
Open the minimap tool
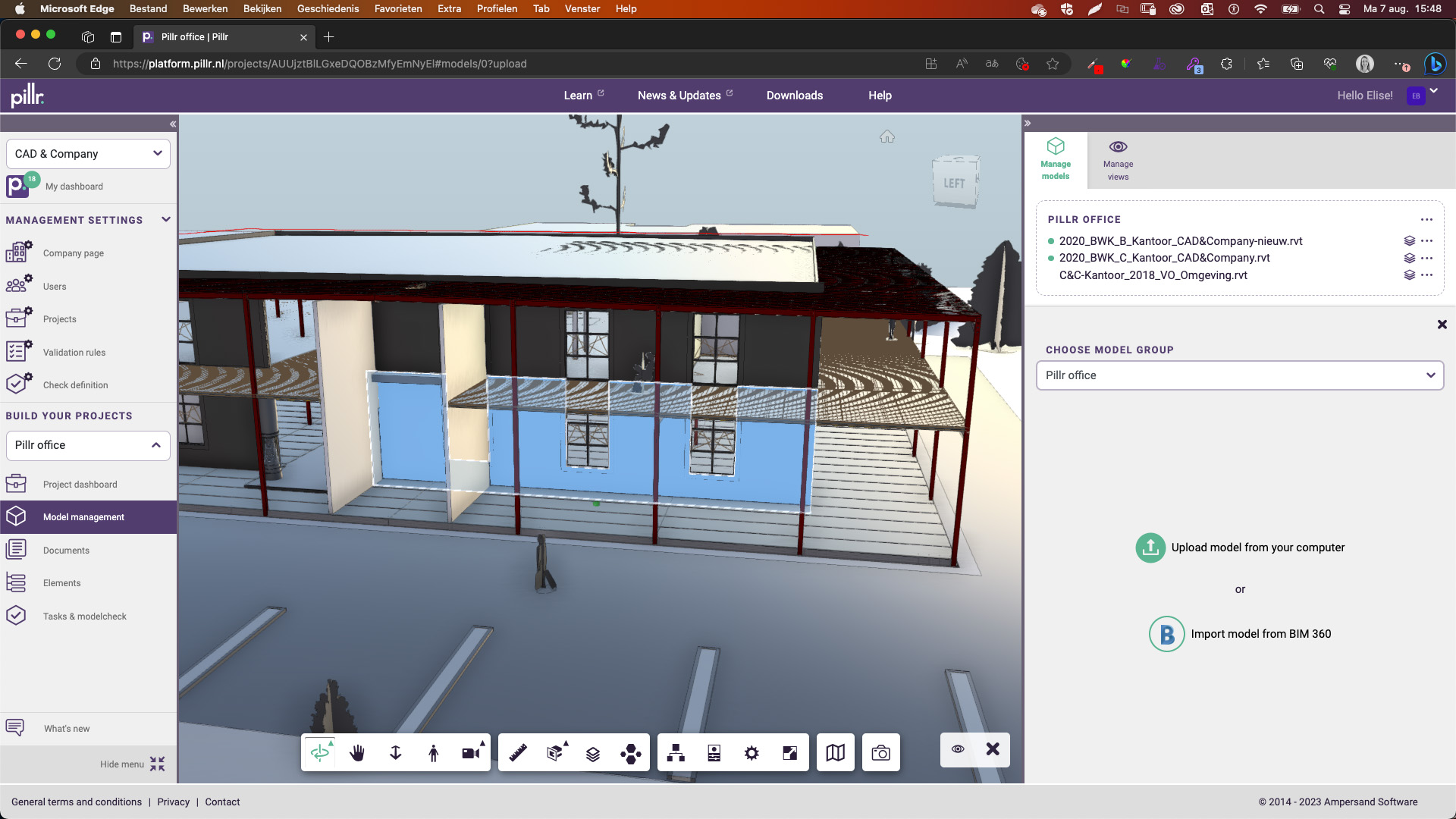coord(836,752)
